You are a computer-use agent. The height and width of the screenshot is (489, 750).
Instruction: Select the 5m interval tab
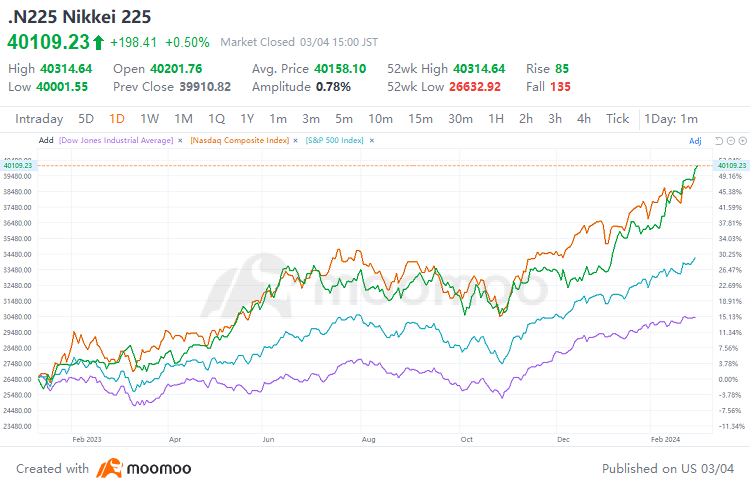pos(344,119)
